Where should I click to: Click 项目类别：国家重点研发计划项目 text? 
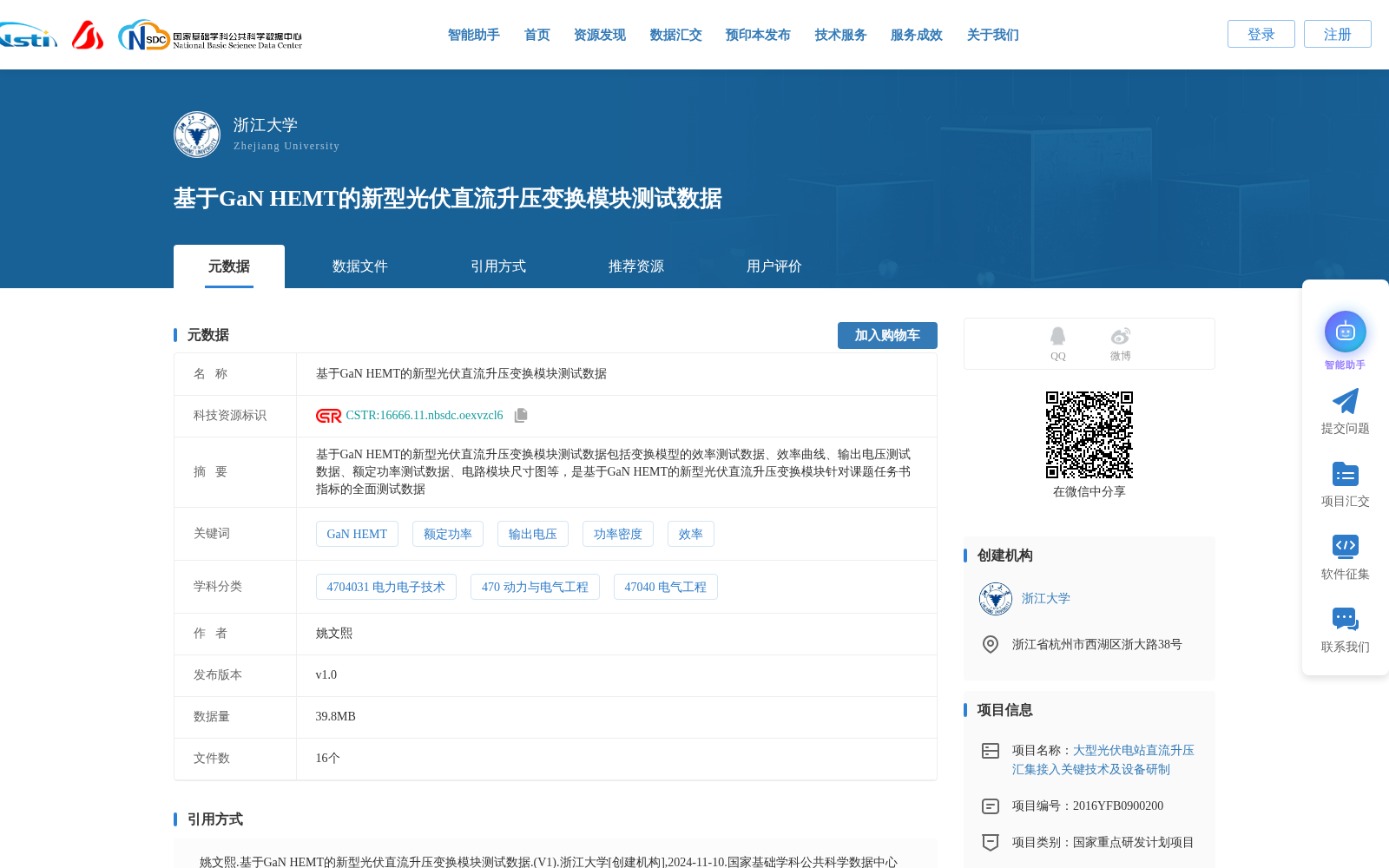click(x=1103, y=843)
